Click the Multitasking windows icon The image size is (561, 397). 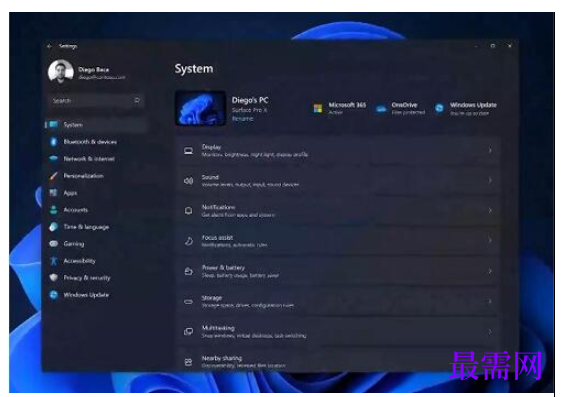pyautogui.click(x=189, y=332)
